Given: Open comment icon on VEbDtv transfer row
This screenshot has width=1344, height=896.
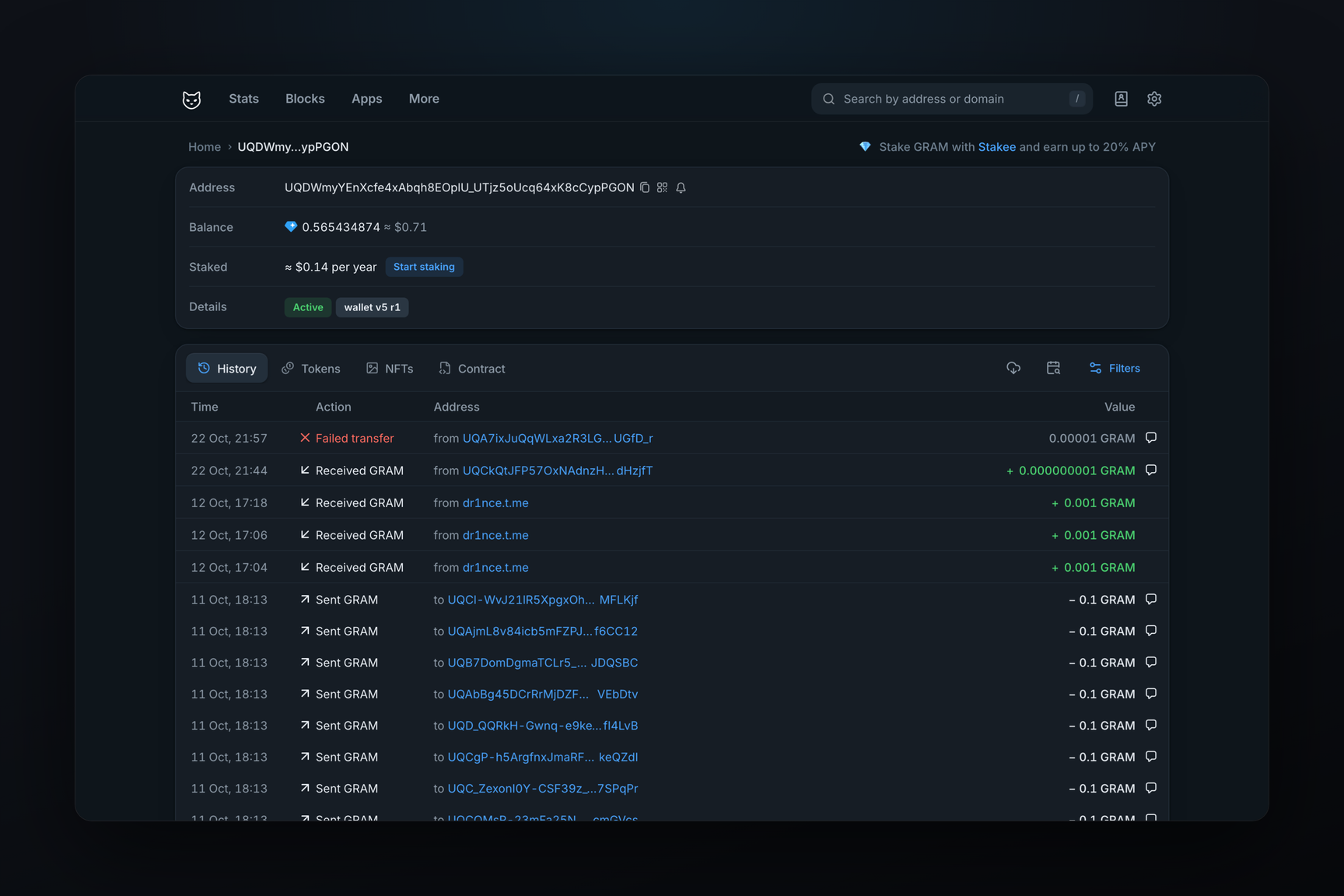Looking at the screenshot, I should click(1151, 693).
